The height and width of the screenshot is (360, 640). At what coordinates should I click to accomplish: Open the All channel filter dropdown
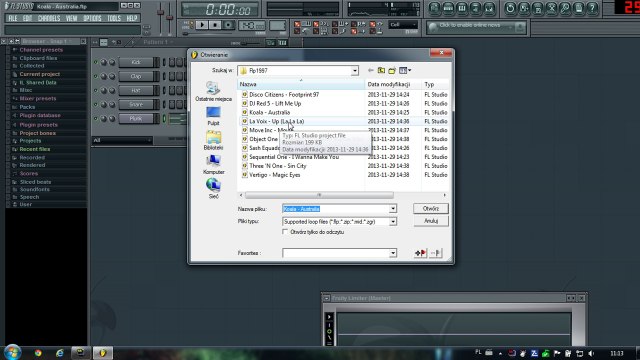pyautogui.click(x=122, y=140)
